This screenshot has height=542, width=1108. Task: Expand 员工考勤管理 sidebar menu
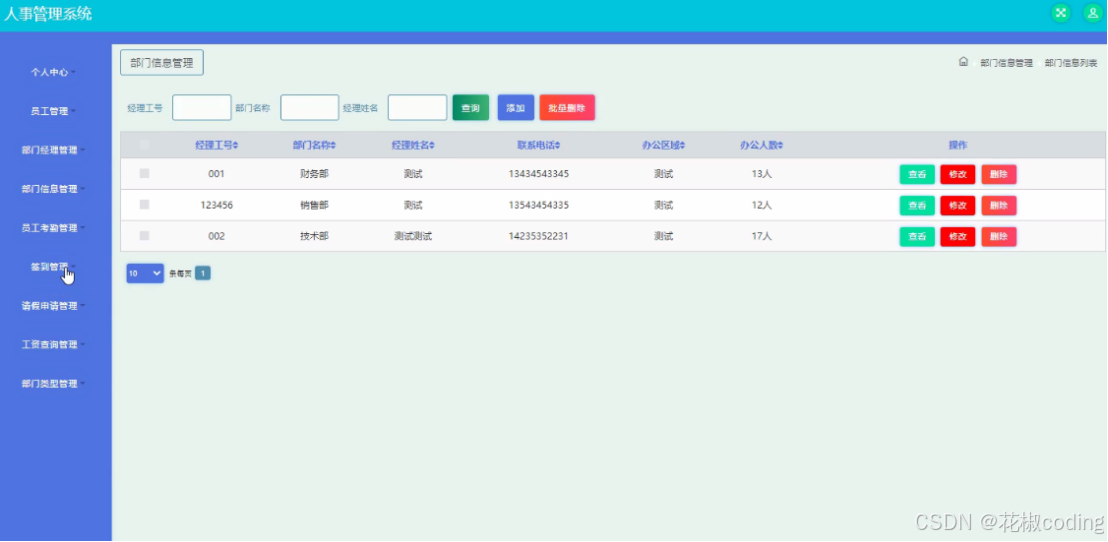click(53, 228)
